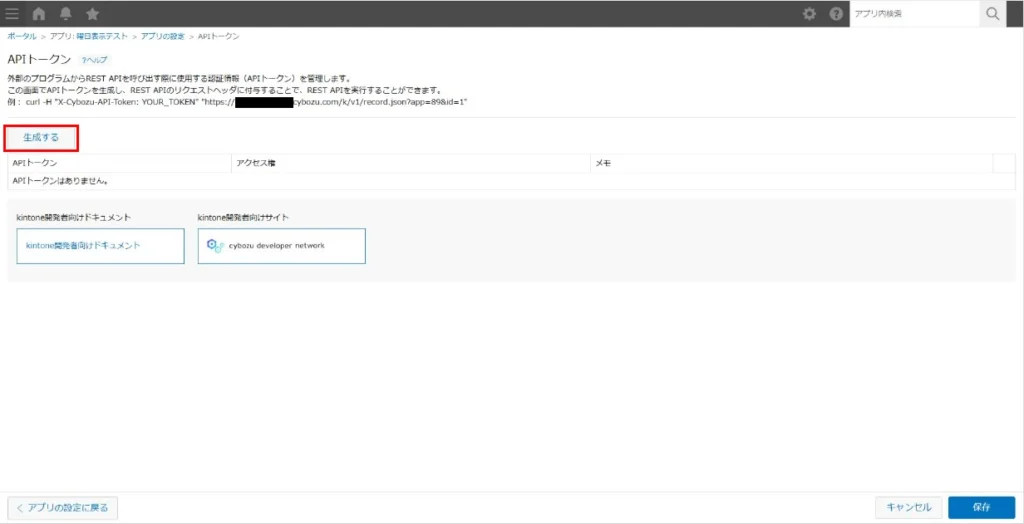Click ポータル breadcrumb link
1024x524 pixels.
(22, 36)
